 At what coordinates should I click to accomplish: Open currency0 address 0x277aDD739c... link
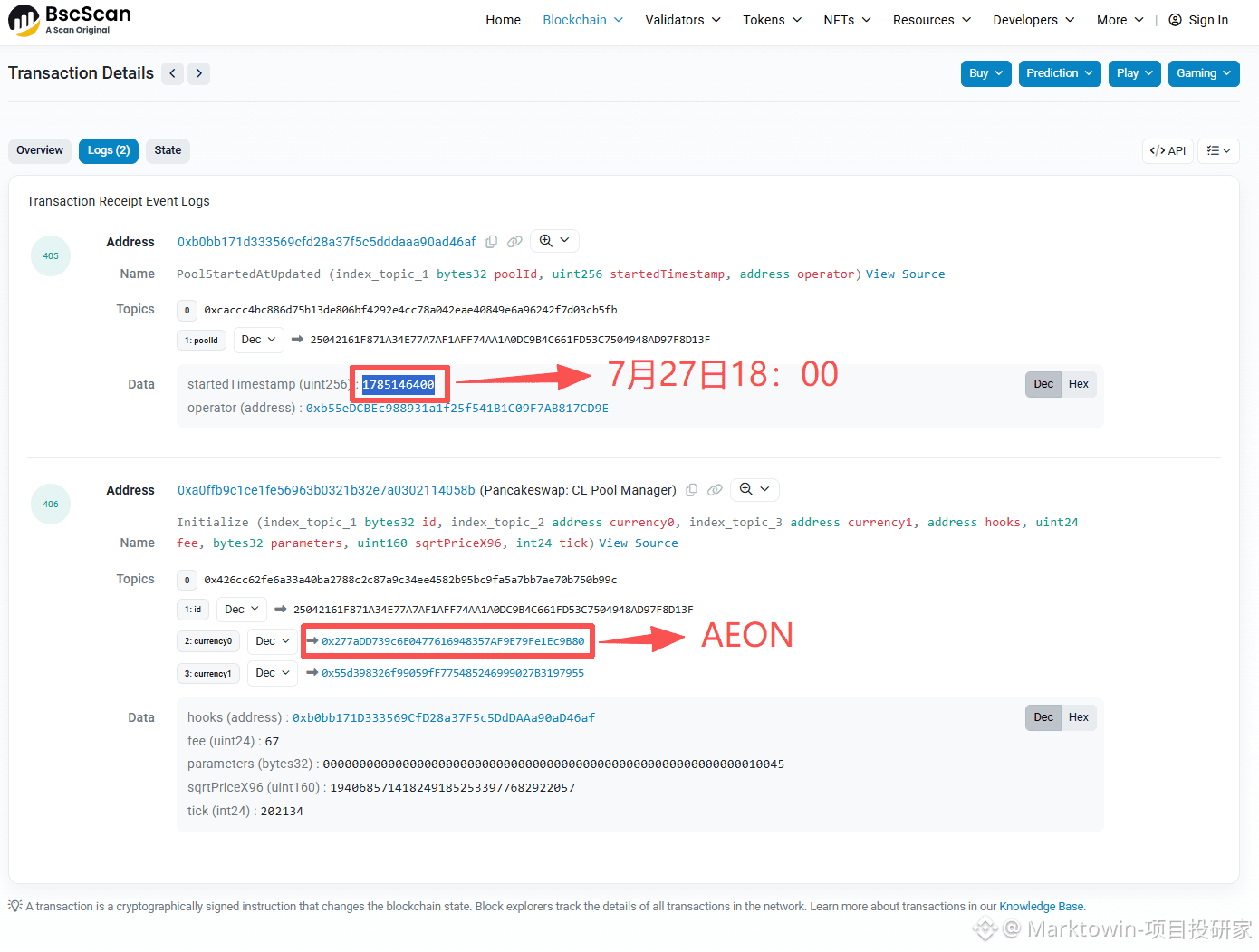tap(453, 641)
